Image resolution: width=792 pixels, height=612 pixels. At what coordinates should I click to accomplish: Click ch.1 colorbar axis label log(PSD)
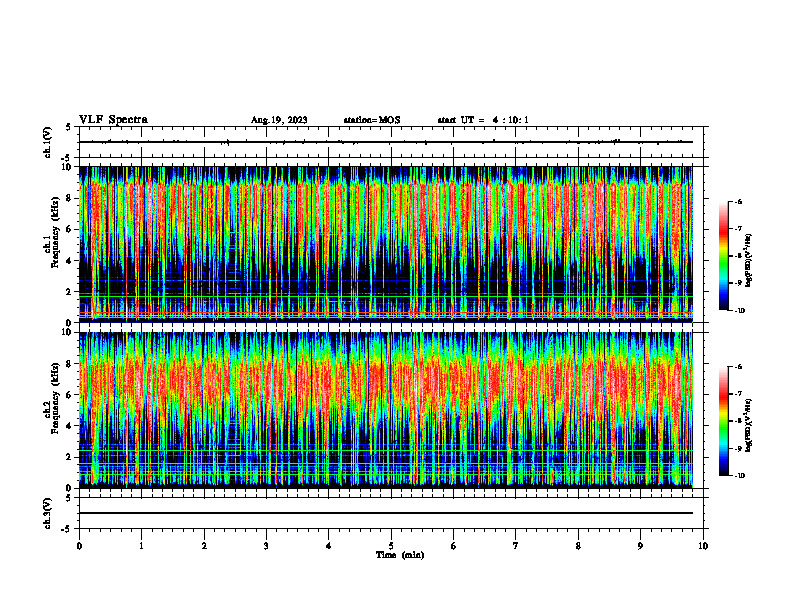[x=749, y=261]
